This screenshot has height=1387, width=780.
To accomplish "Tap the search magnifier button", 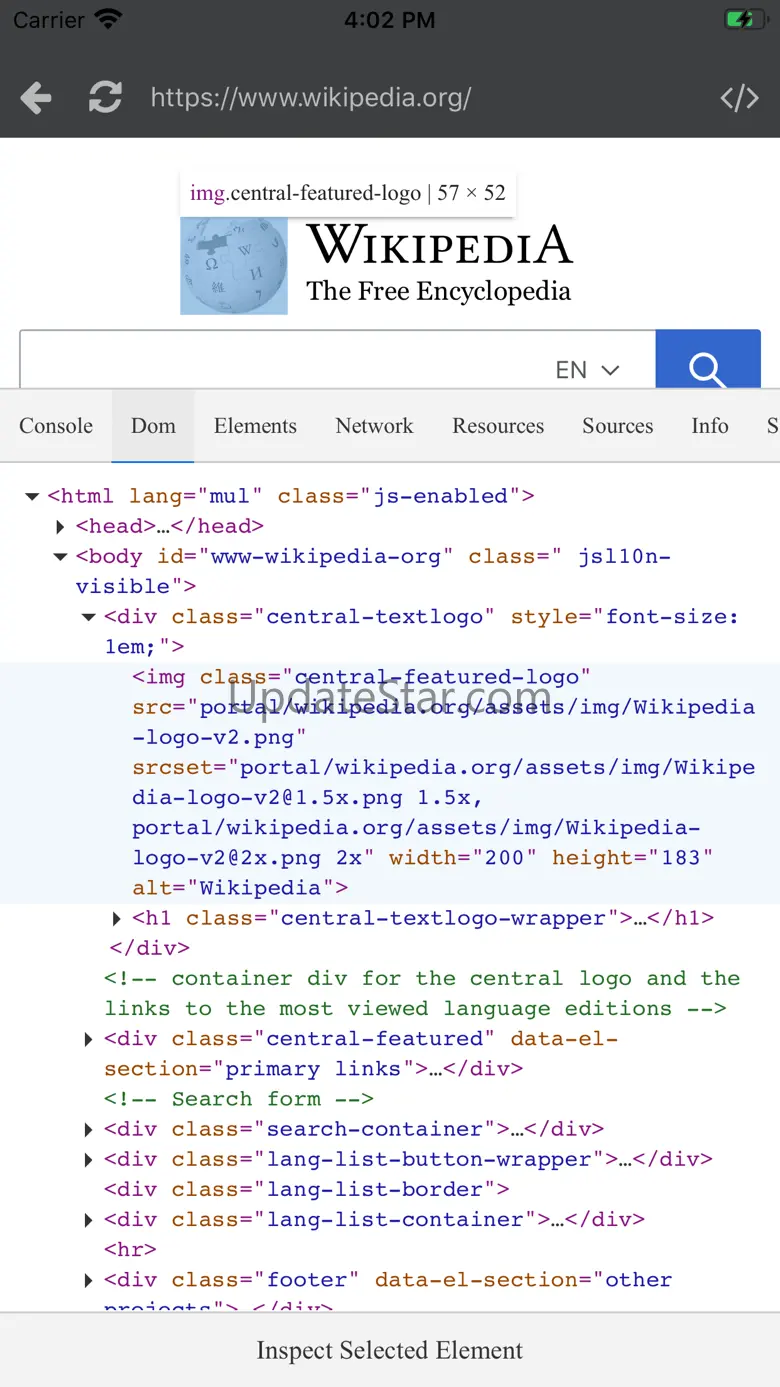I will 708,359.
